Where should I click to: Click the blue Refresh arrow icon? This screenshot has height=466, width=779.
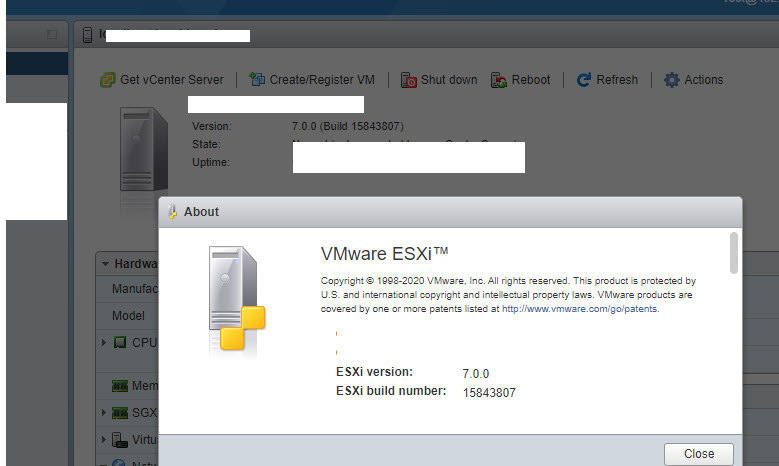pos(584,80)
